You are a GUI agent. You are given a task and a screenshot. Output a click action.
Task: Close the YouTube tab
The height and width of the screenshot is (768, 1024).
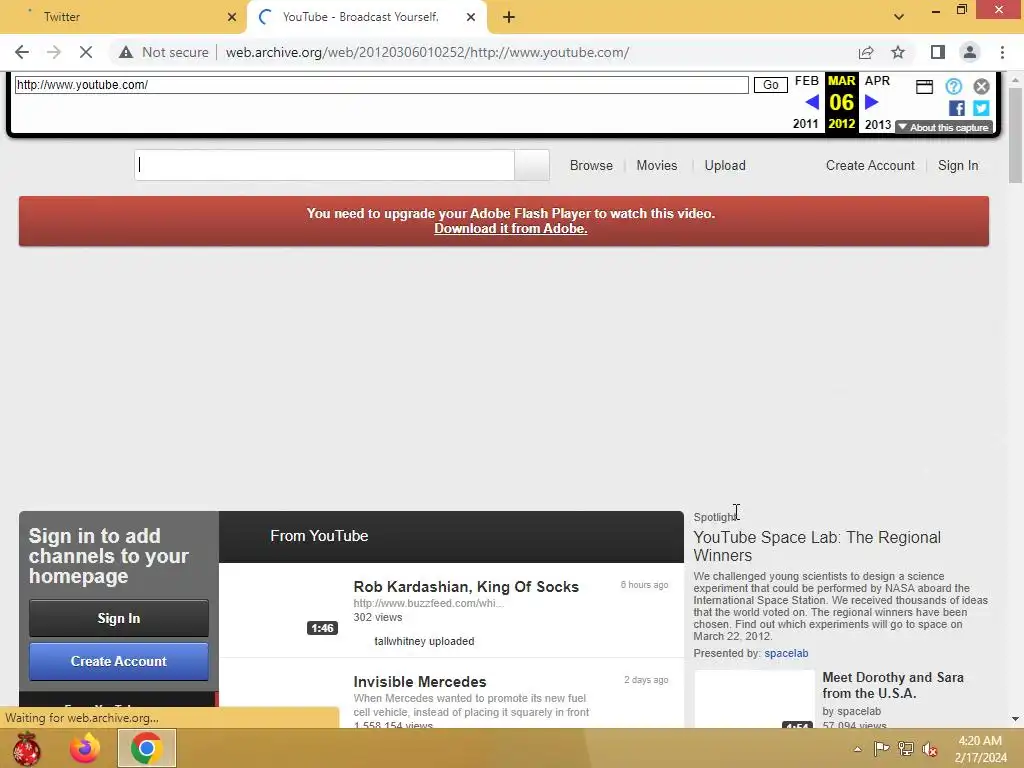pos(471,17)
